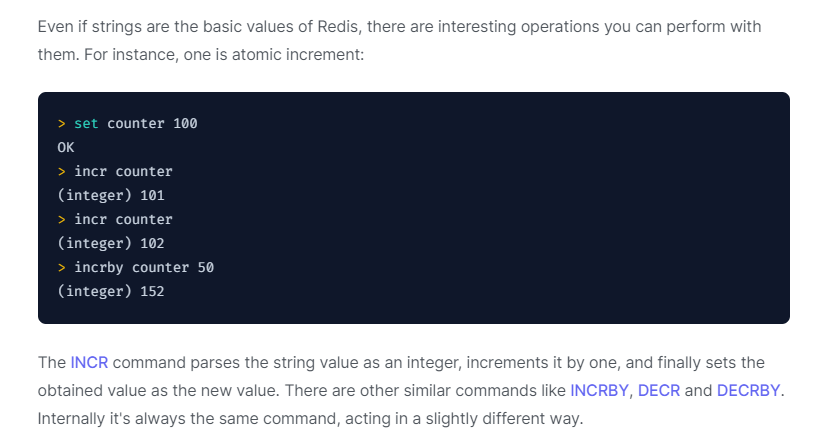Viewport: 822px width, 447px height.
Task: Select the '(integer) 102' output line
Action: 111,243
